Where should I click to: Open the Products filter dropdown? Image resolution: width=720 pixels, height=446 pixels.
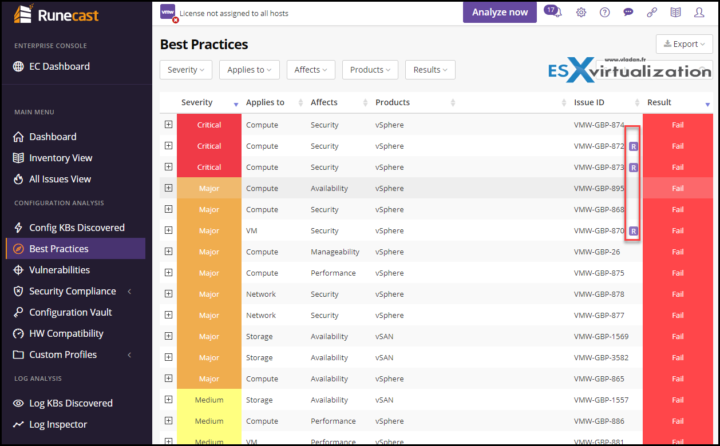pos(370,70)
